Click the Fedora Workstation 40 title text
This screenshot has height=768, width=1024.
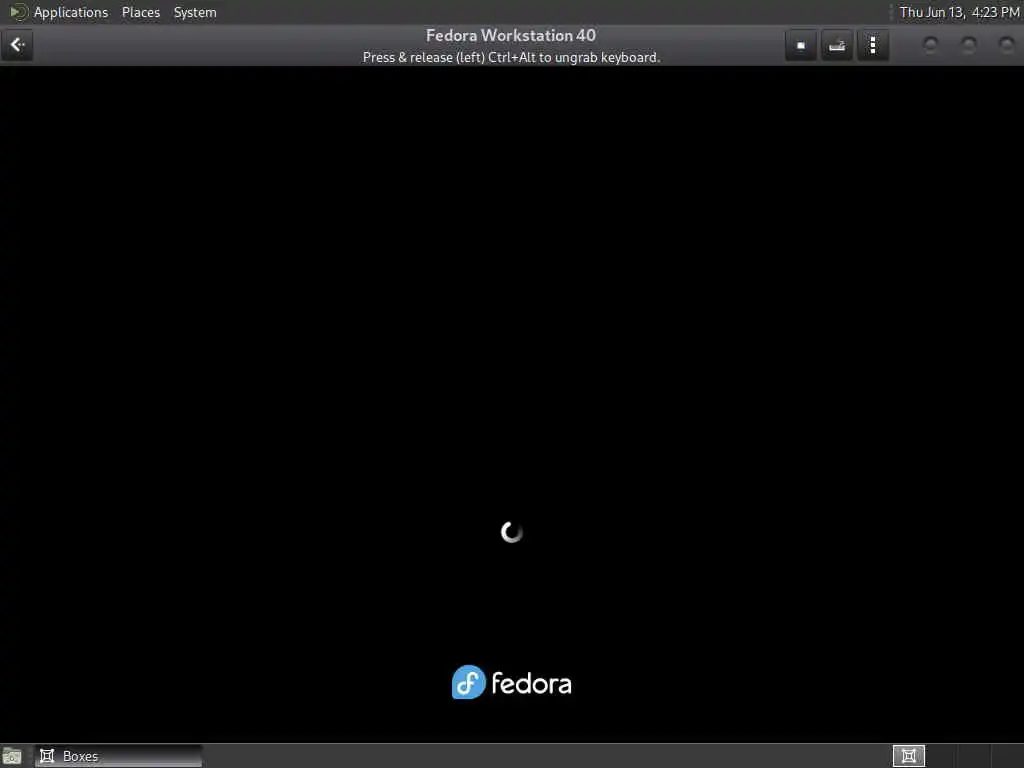pyautogui.click(x=511, y=35)
